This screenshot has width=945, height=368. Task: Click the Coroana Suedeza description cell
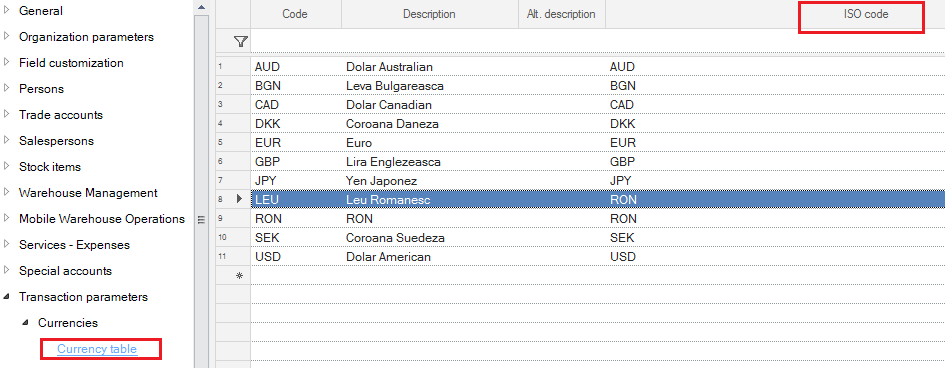click(430, 238)
